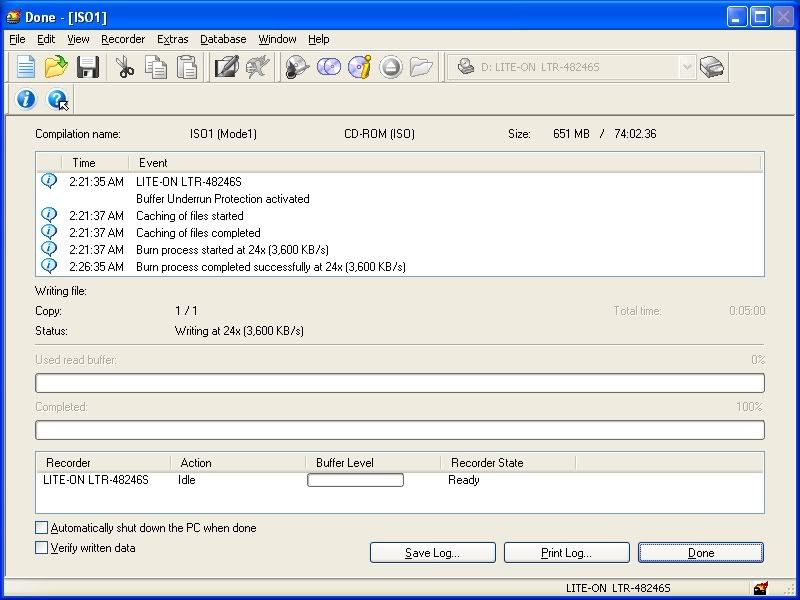This screenshot has width=800, height=600.
Task: Click the Burn disc toolbar icon
Action: (x=297, y=67)
